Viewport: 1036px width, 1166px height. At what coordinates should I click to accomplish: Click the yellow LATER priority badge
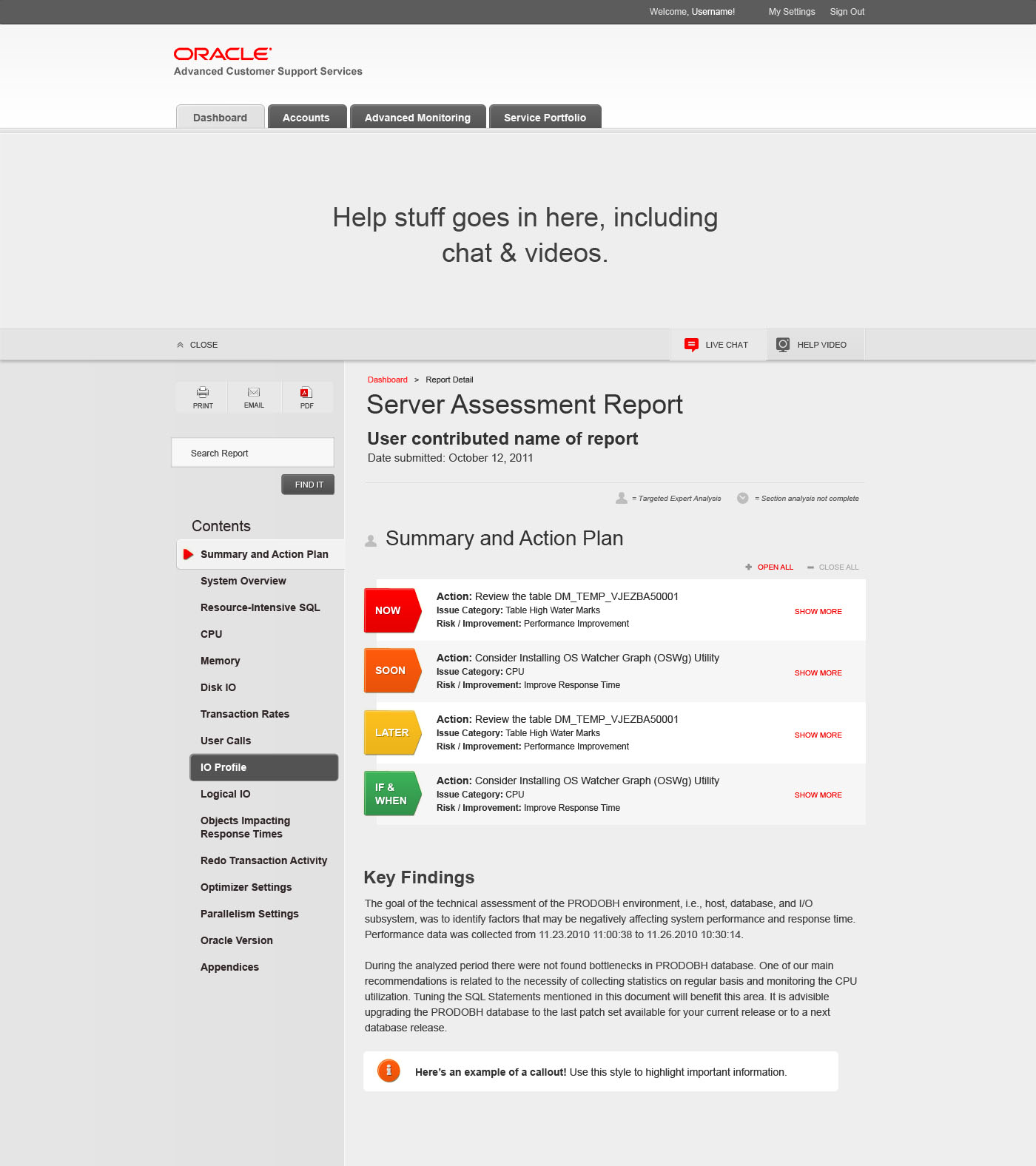coord(391,732)
